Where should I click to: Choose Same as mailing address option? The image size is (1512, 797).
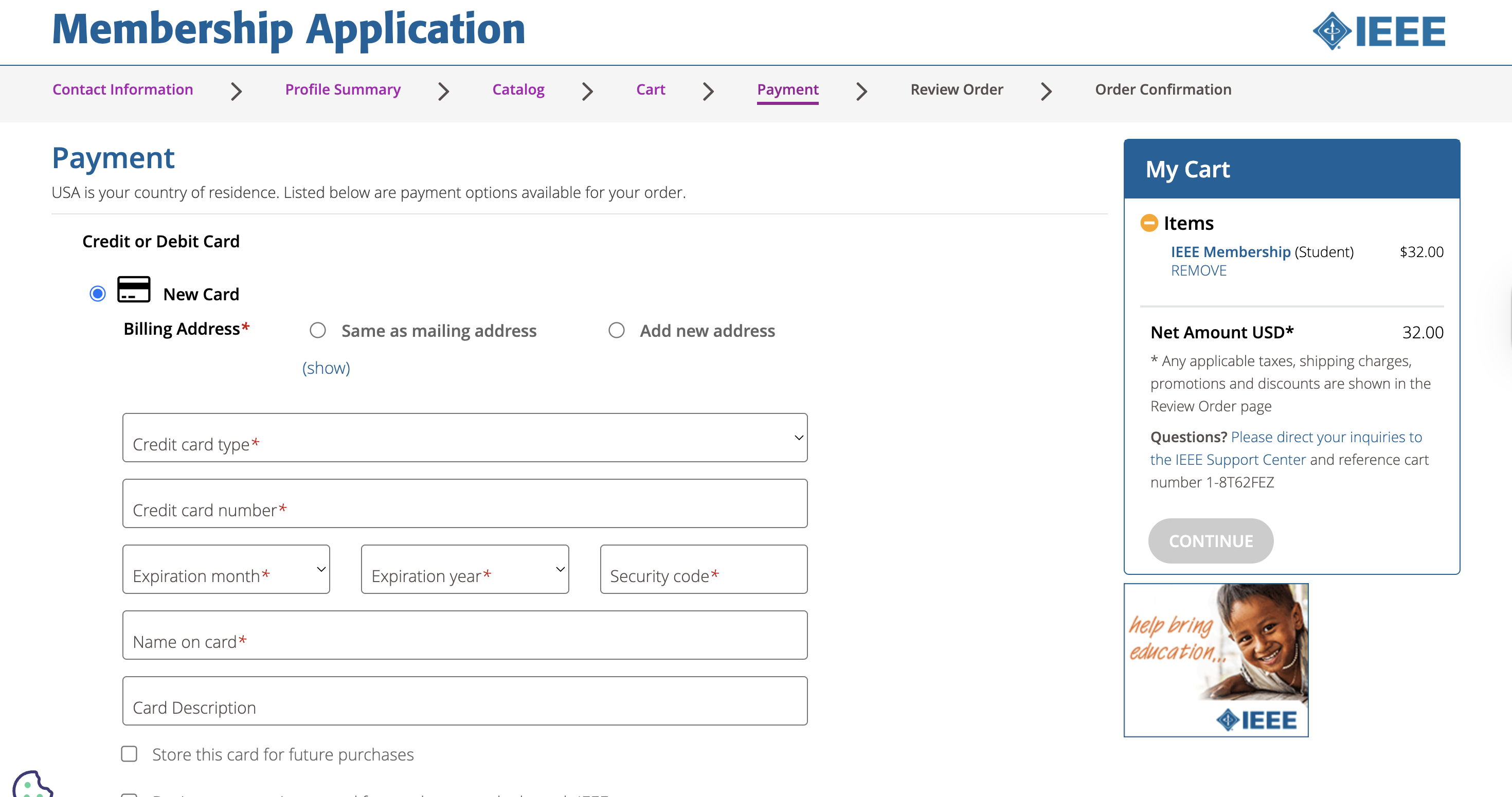tap(317, 331)
